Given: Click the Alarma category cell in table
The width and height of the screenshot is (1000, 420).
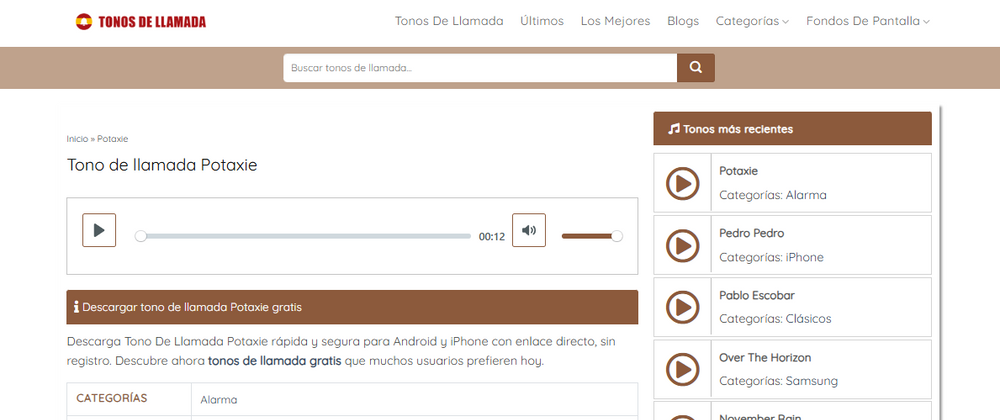Looking at the screenshot, I should 415,400.
